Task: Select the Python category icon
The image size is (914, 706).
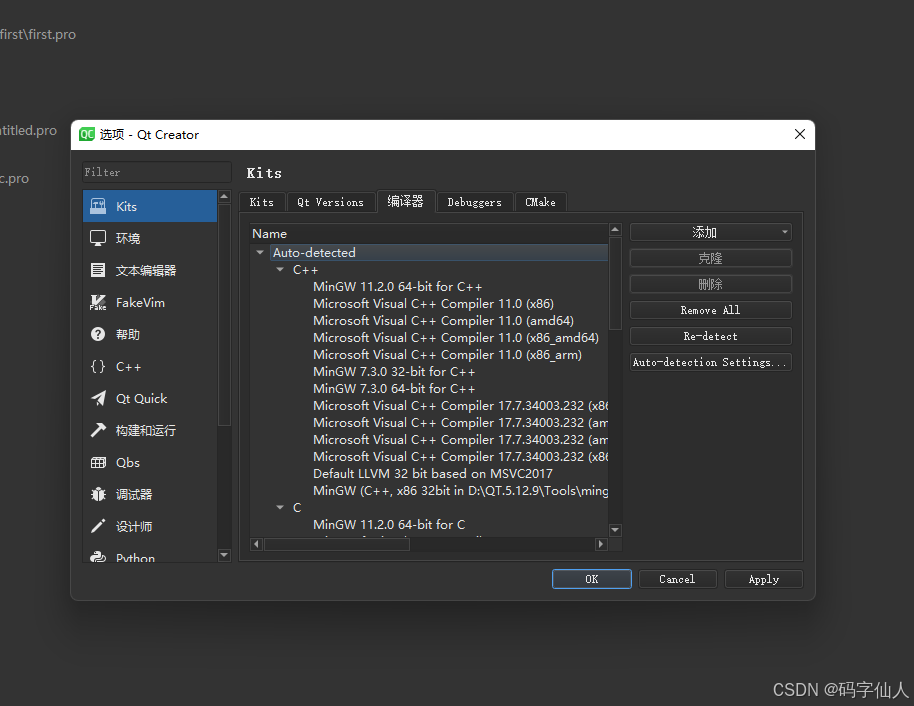Action: [x=98, y=557]
